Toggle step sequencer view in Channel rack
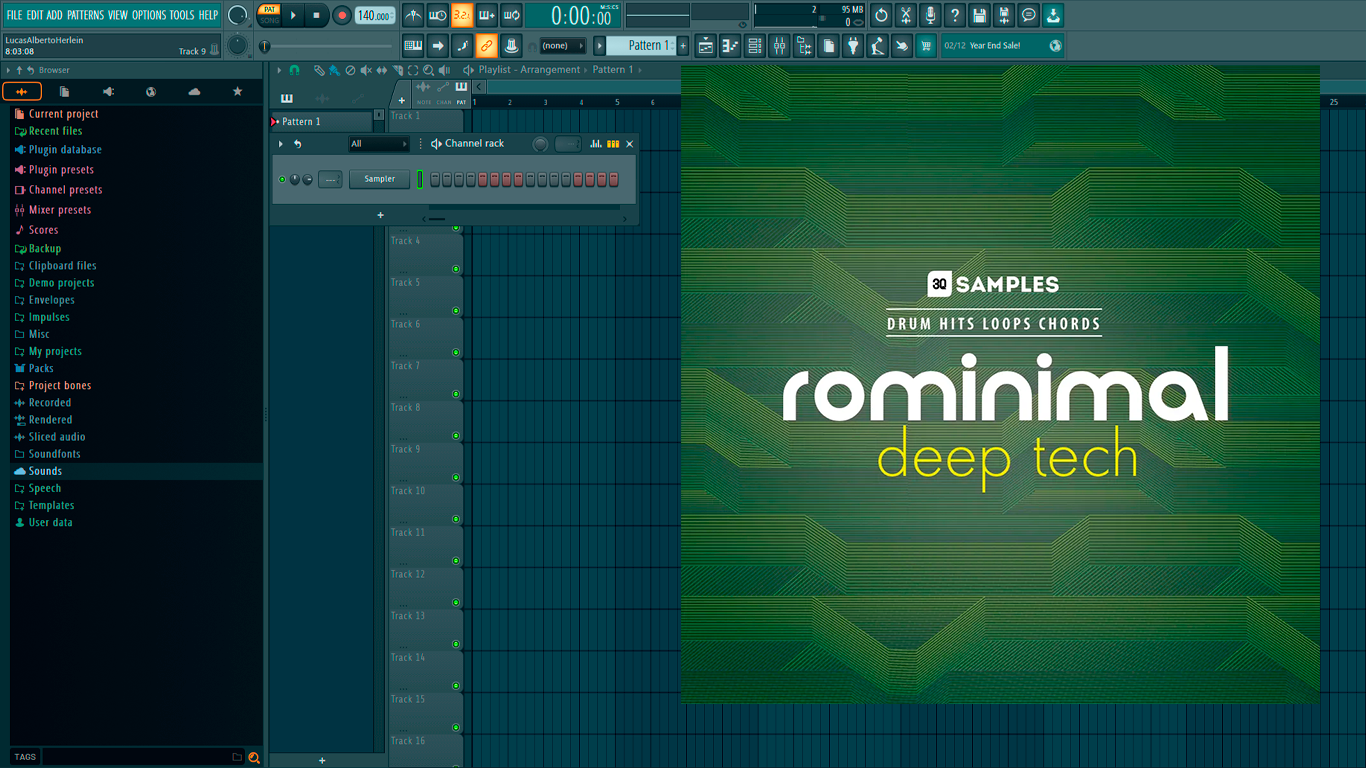Viewport: 1366px width, 768px height. (613, 144)
